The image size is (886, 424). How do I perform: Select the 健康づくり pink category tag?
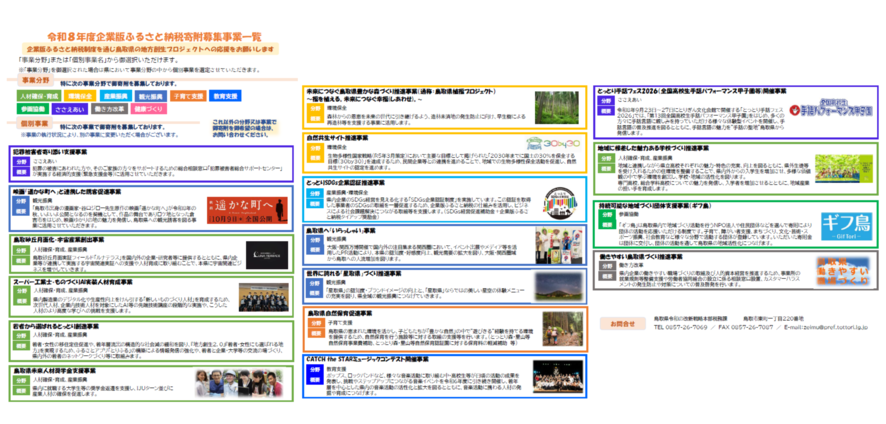tap(149, 109)
